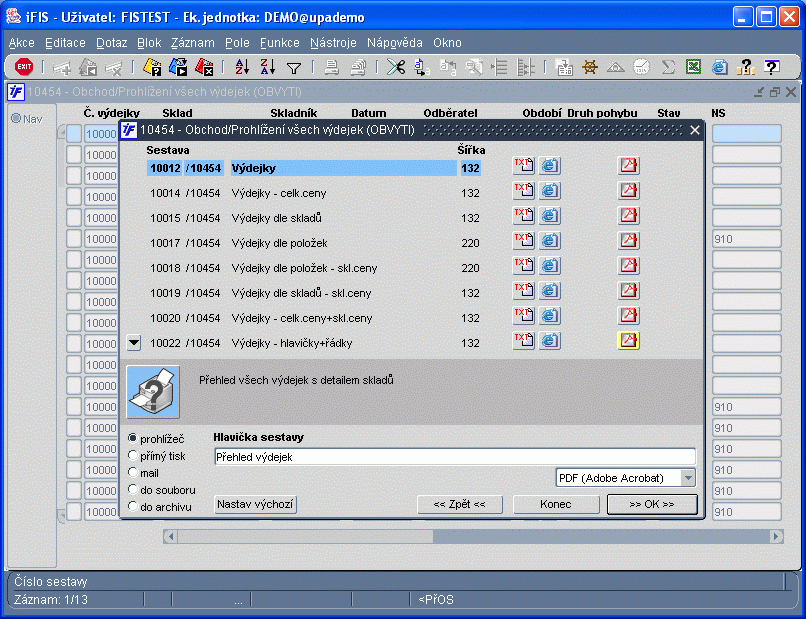Choose the mail output radio button

[133, 472]
